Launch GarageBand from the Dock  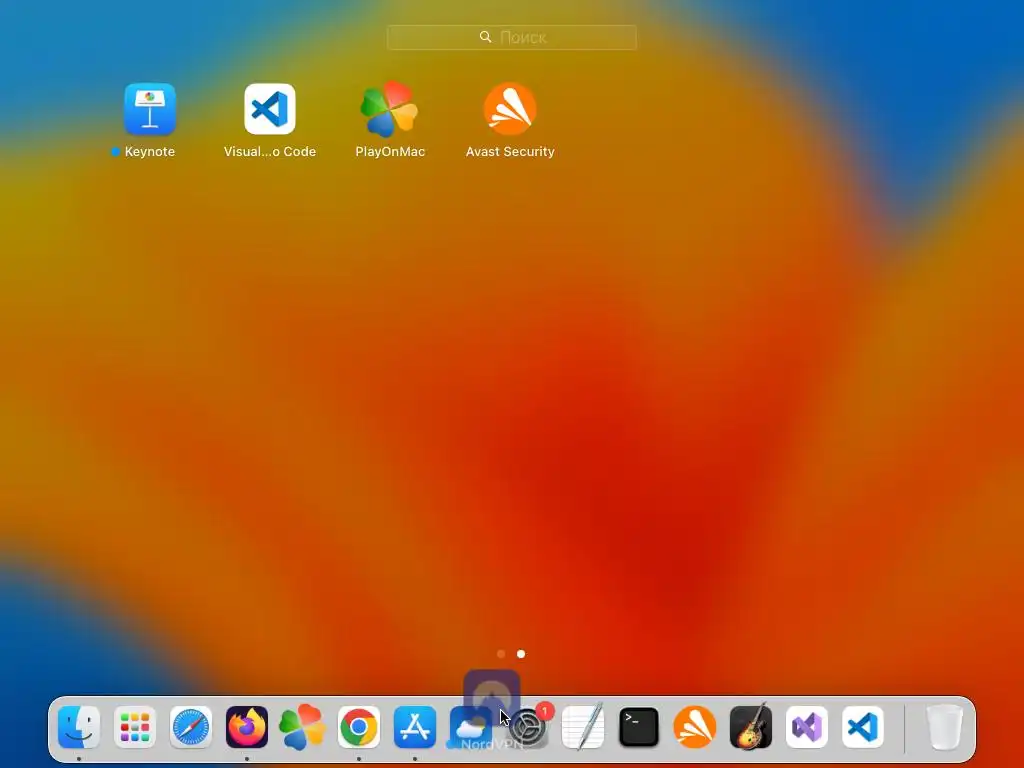click(751, 727)
